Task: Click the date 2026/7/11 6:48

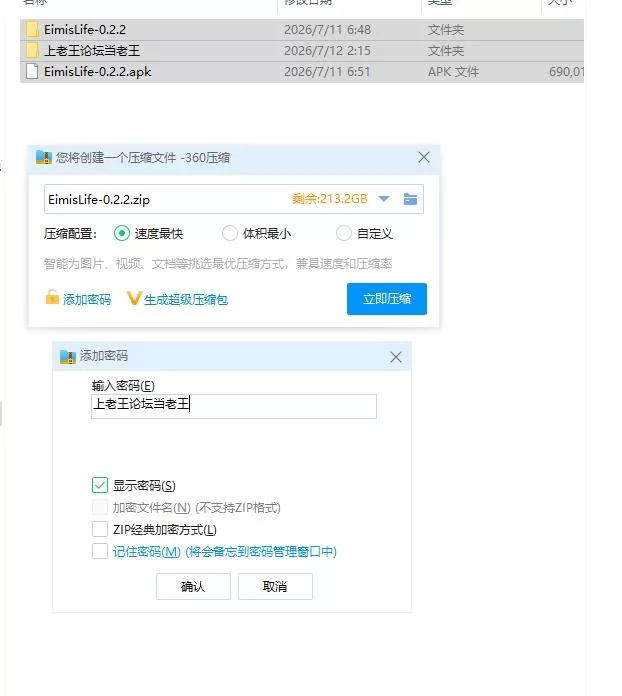Action: (328, 30)
